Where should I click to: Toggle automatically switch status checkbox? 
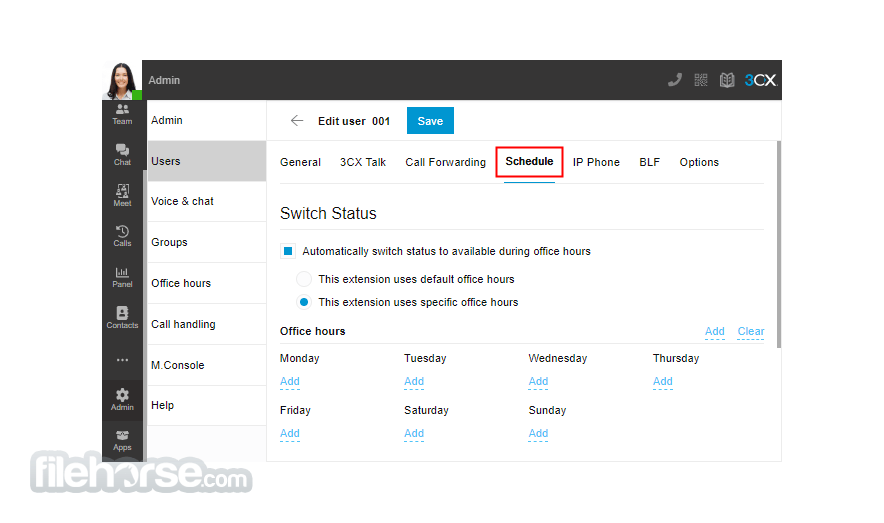pyautogui.click(x=288, y=251)
